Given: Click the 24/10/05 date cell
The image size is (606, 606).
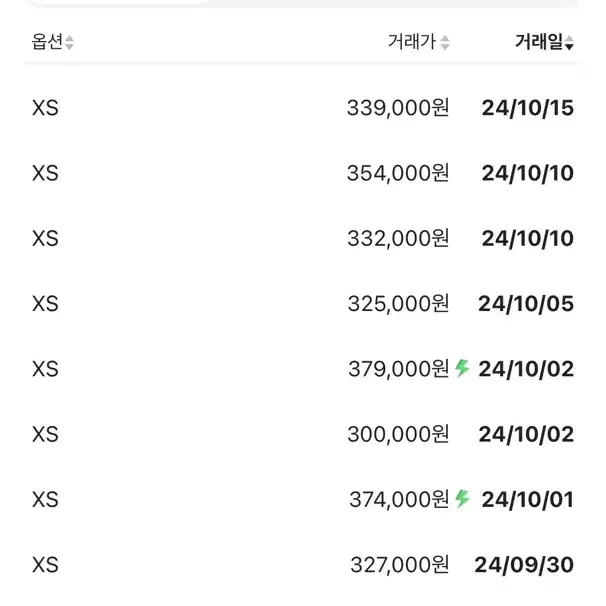Looking at the screenshot, I should 526,304.
